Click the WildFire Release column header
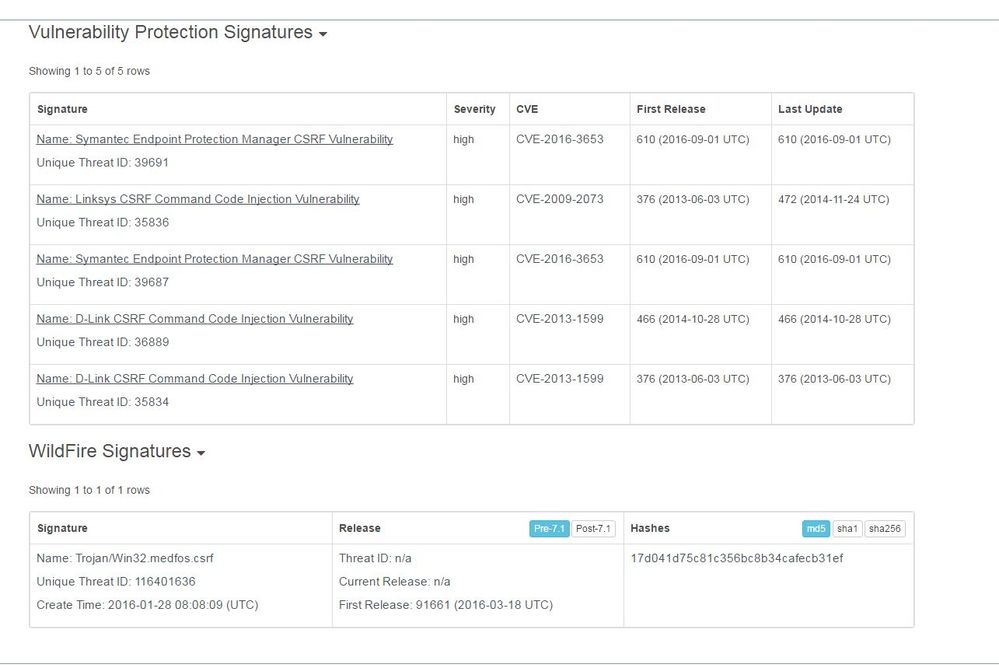 point(360,528)
